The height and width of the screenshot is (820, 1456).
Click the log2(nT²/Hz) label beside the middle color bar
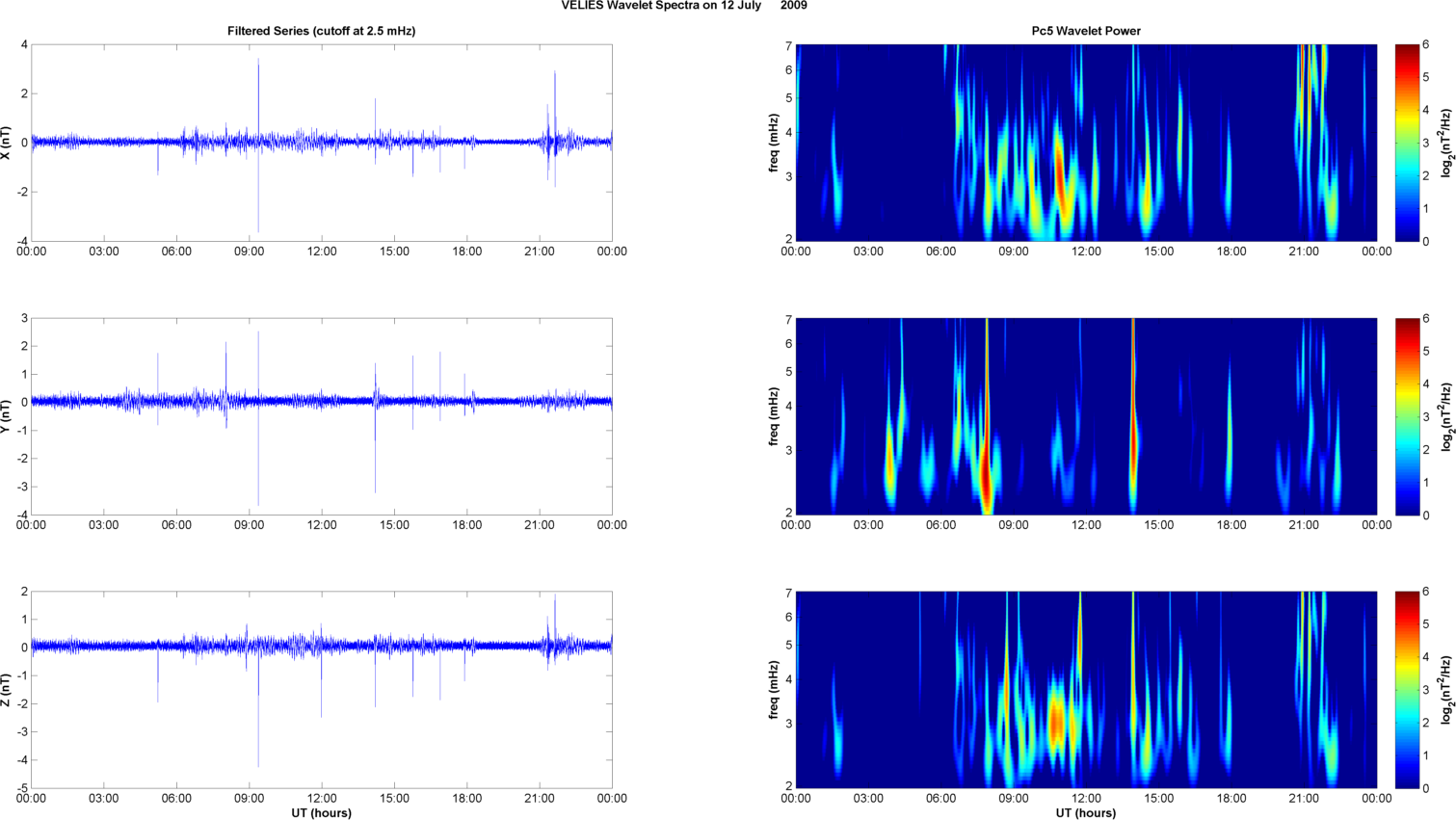tap(1446, 416)
